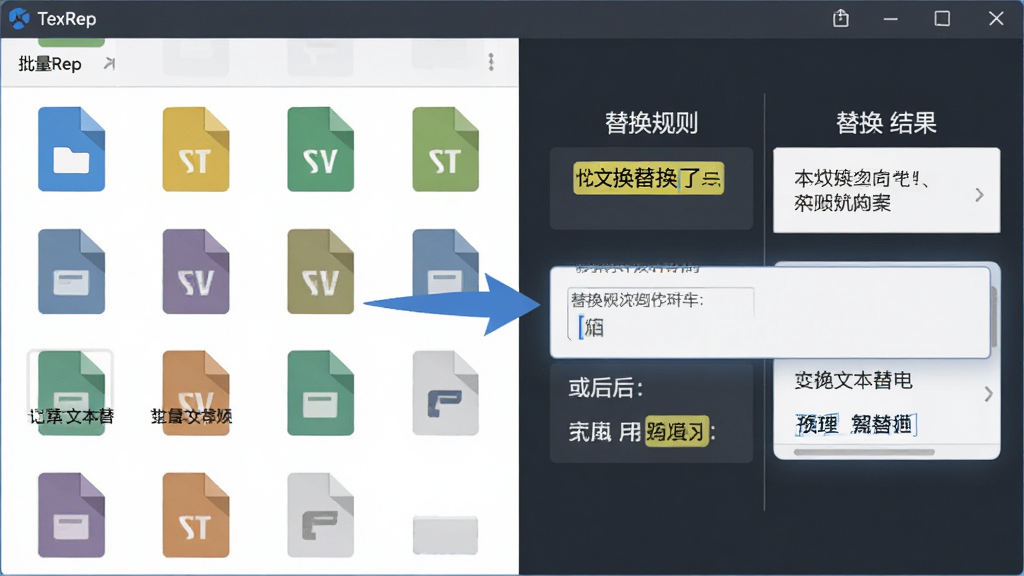Click the arrow icon beside 批量Rep

point(109,63)
